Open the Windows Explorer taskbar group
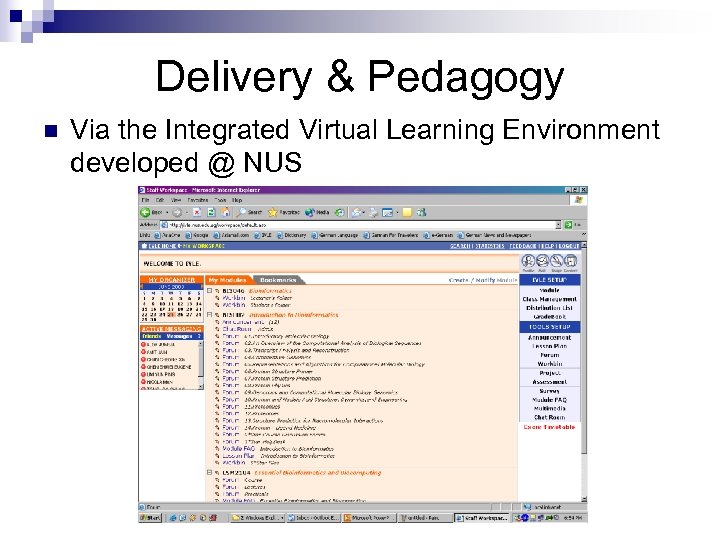This screenshot has width=720, height=540. click(x=257, y=518)
